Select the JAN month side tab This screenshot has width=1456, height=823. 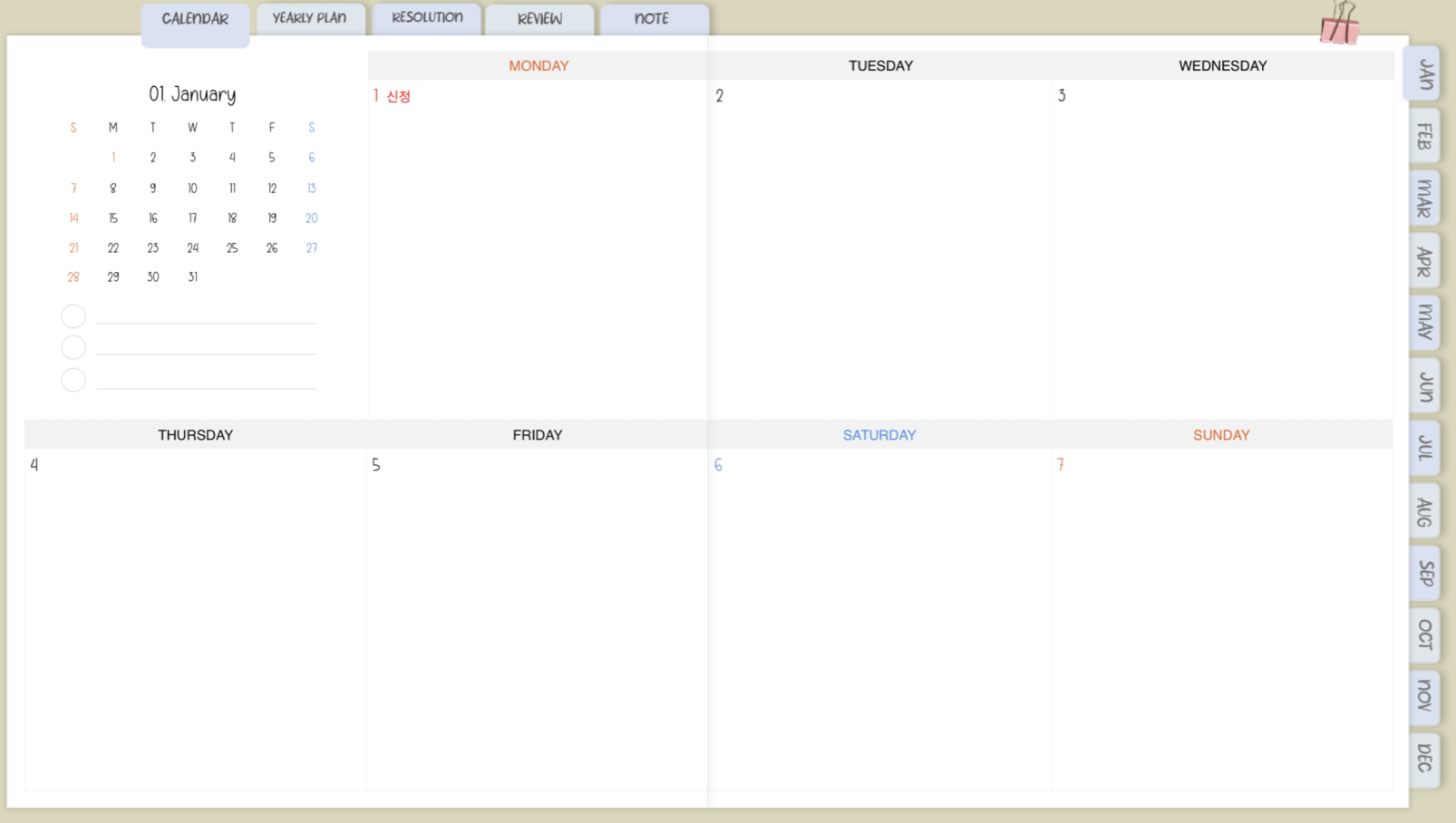tap(1422, 73)
